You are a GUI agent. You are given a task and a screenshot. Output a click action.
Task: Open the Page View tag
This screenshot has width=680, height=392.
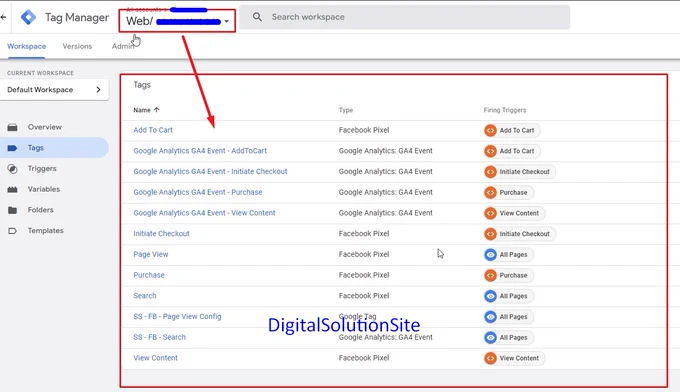(150, 255)
